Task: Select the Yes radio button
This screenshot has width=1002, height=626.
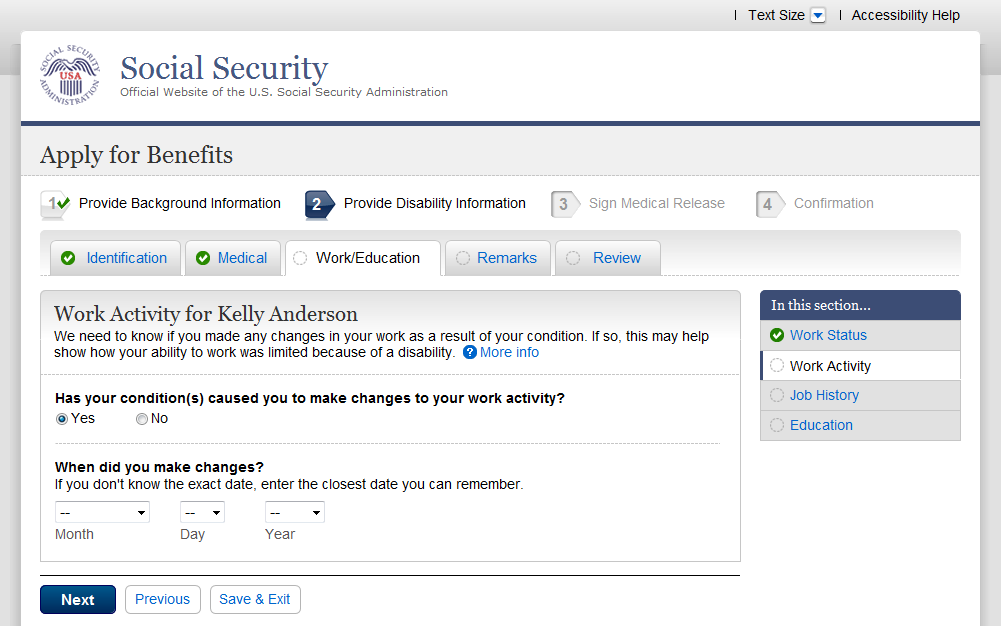Action: (x=62, y=419)
